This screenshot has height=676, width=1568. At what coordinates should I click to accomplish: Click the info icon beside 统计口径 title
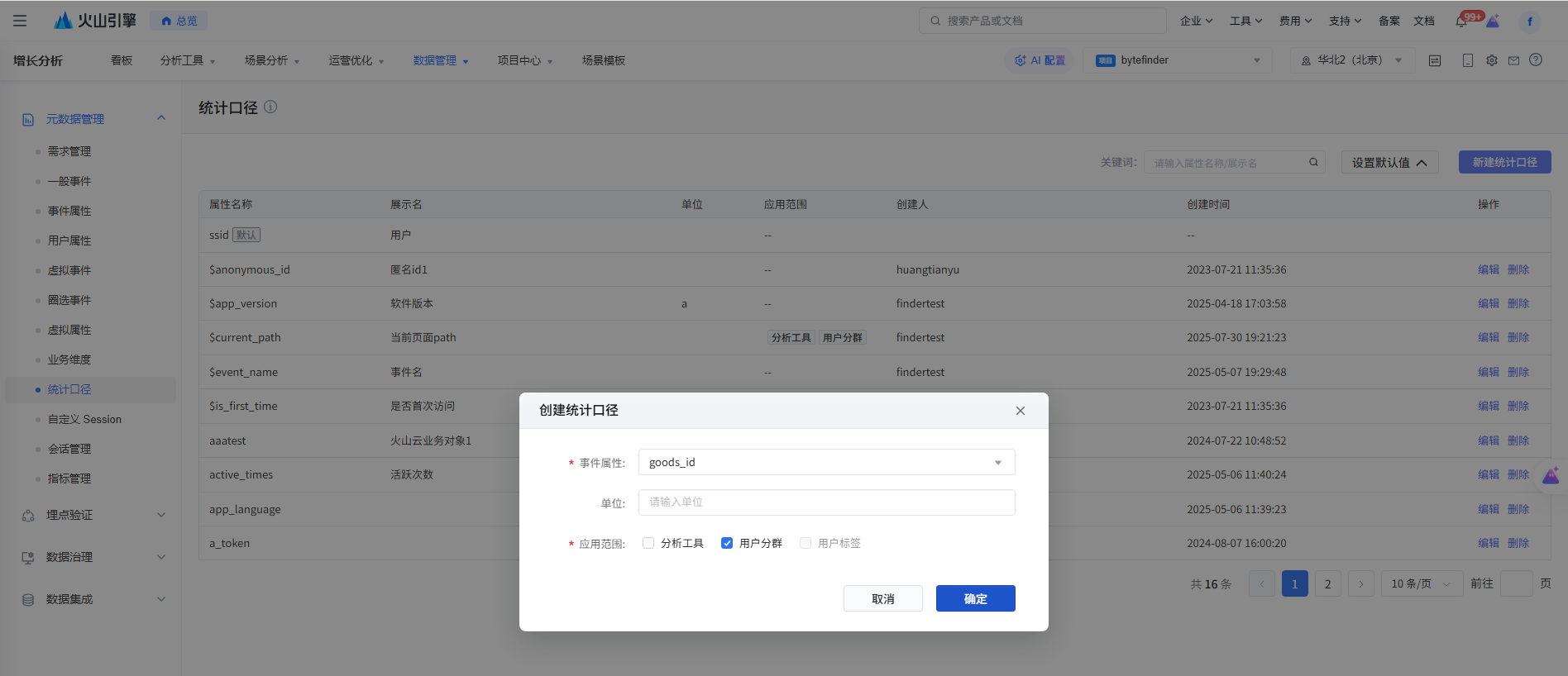[270, 107]
